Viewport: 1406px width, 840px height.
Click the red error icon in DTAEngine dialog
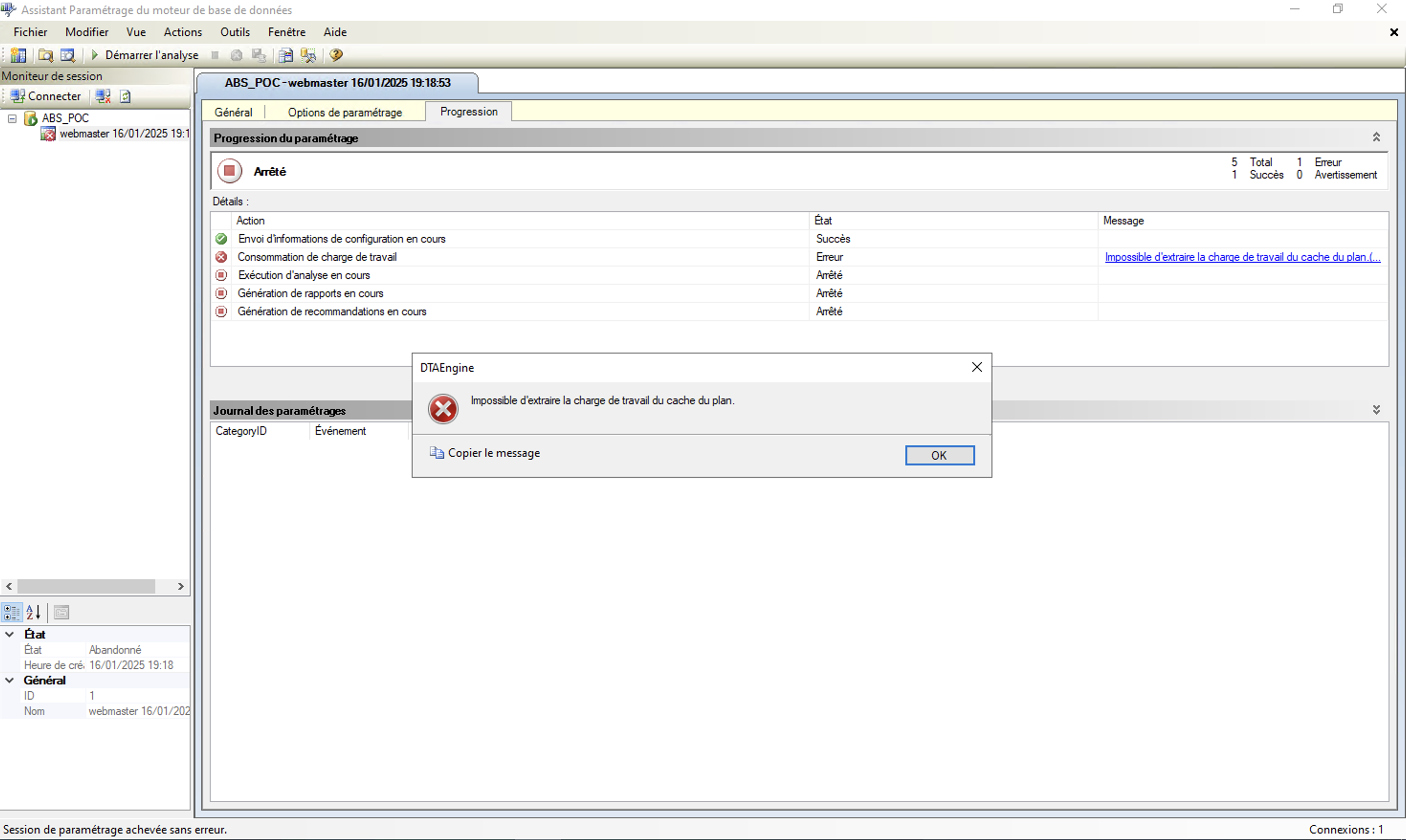443,409
